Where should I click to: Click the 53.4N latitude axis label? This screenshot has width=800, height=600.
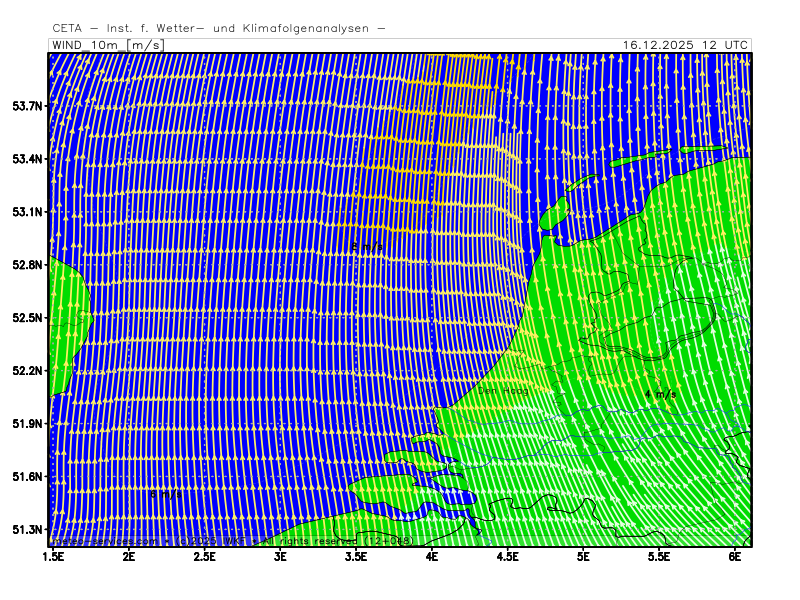pos(27,159)
